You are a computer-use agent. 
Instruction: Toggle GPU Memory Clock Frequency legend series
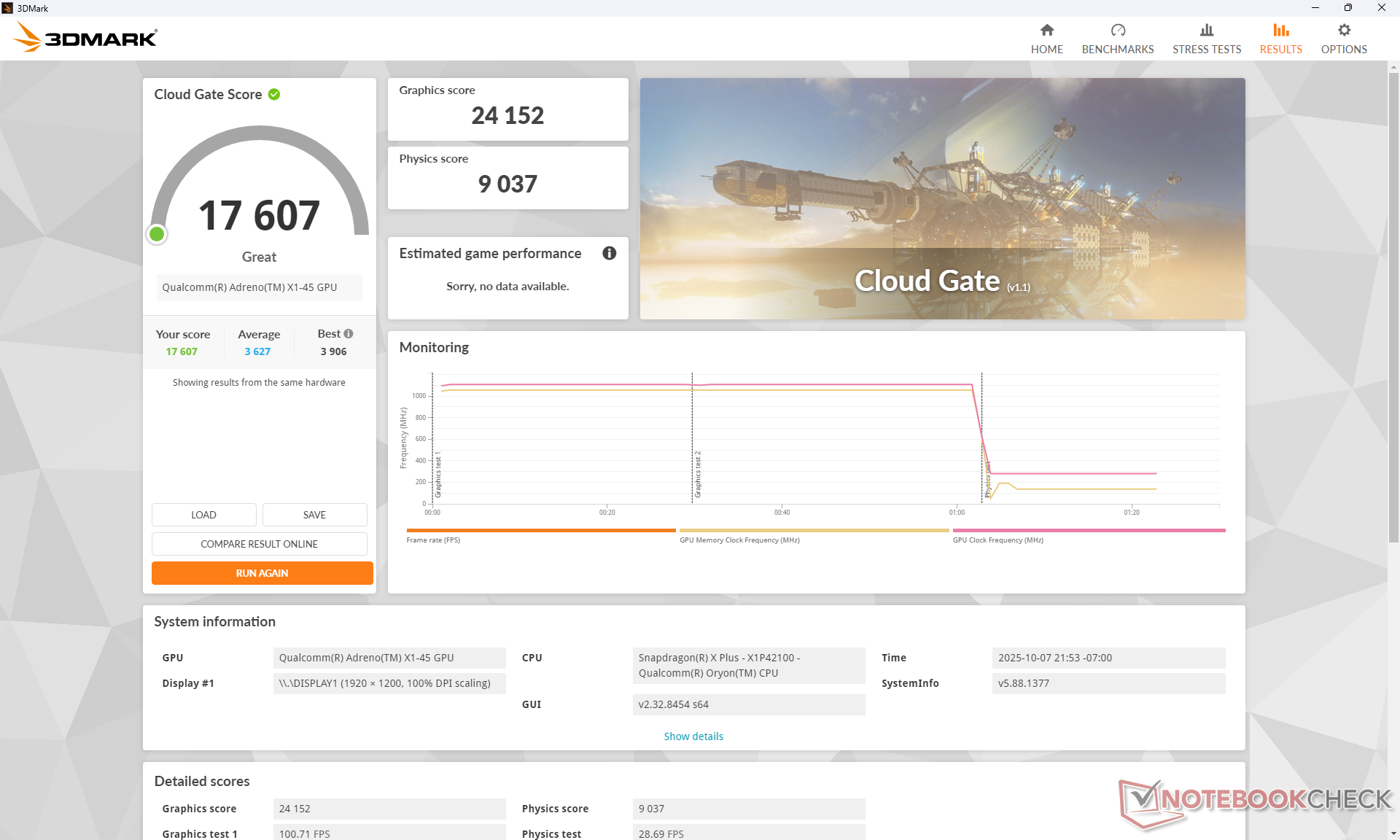tap(739, 540)
